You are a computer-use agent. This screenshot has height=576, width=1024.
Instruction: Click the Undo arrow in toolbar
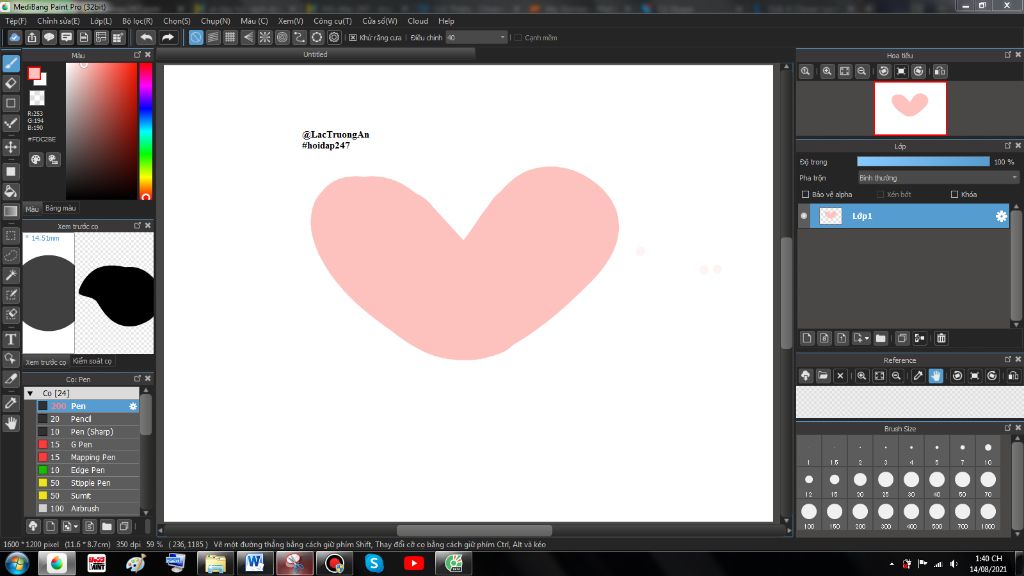(146, 38)
